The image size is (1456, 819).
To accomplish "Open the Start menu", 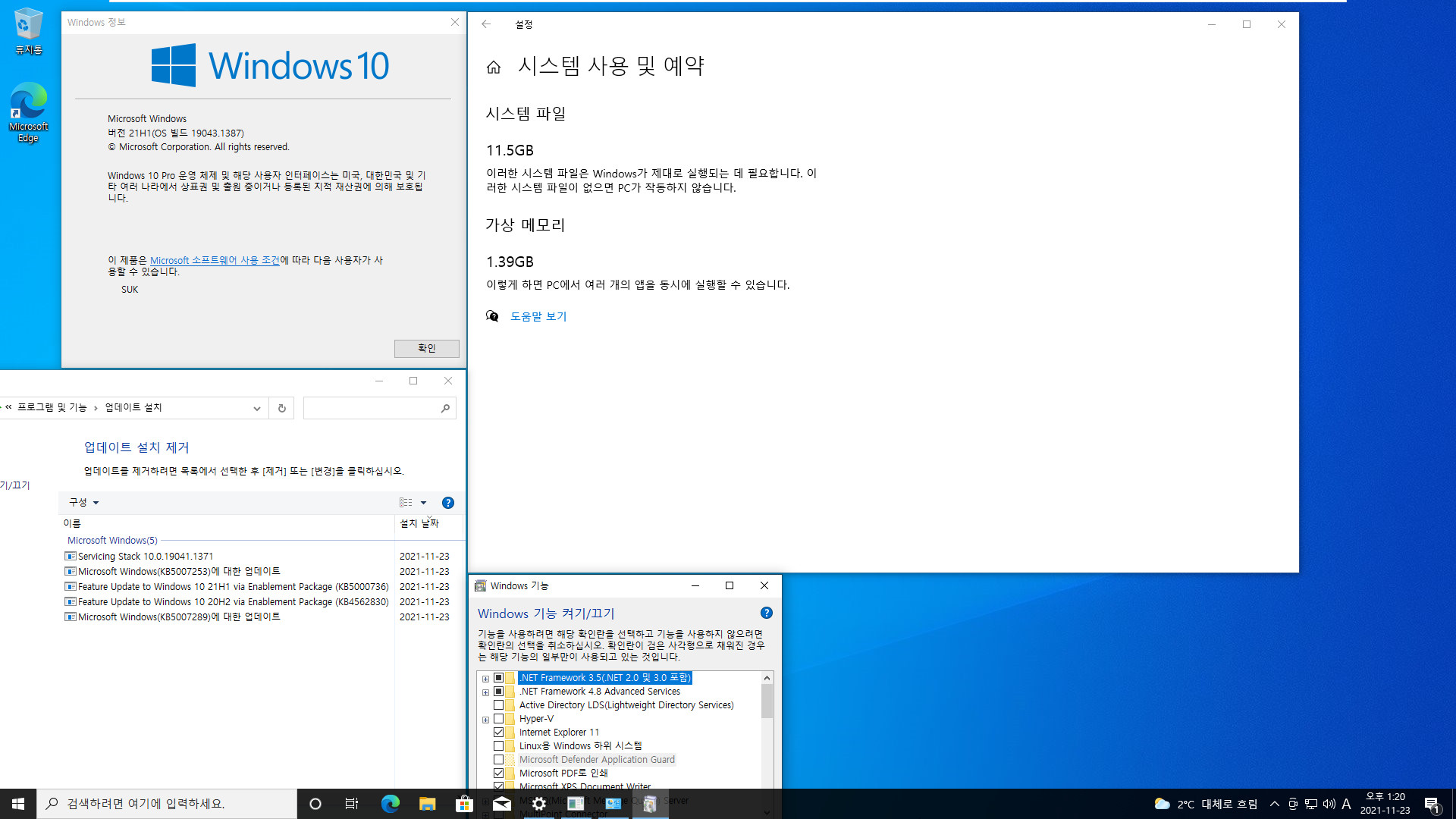I will 18,804.
